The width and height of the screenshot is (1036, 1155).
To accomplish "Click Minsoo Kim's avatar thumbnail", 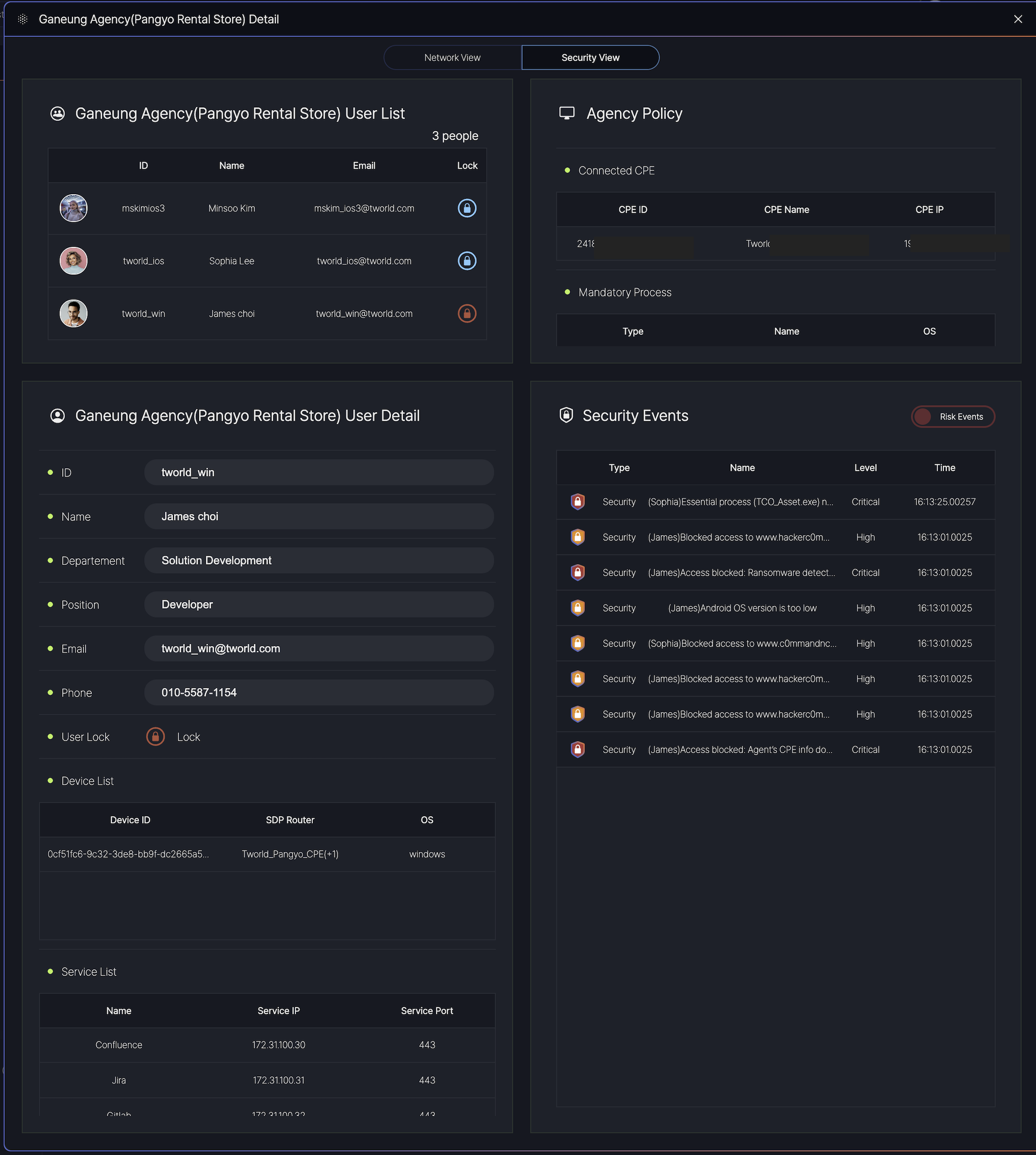I will click(73, 208).
